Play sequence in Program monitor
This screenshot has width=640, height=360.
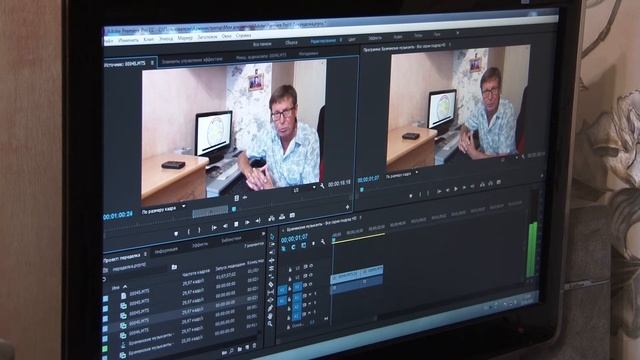click(x=456, y=189)
